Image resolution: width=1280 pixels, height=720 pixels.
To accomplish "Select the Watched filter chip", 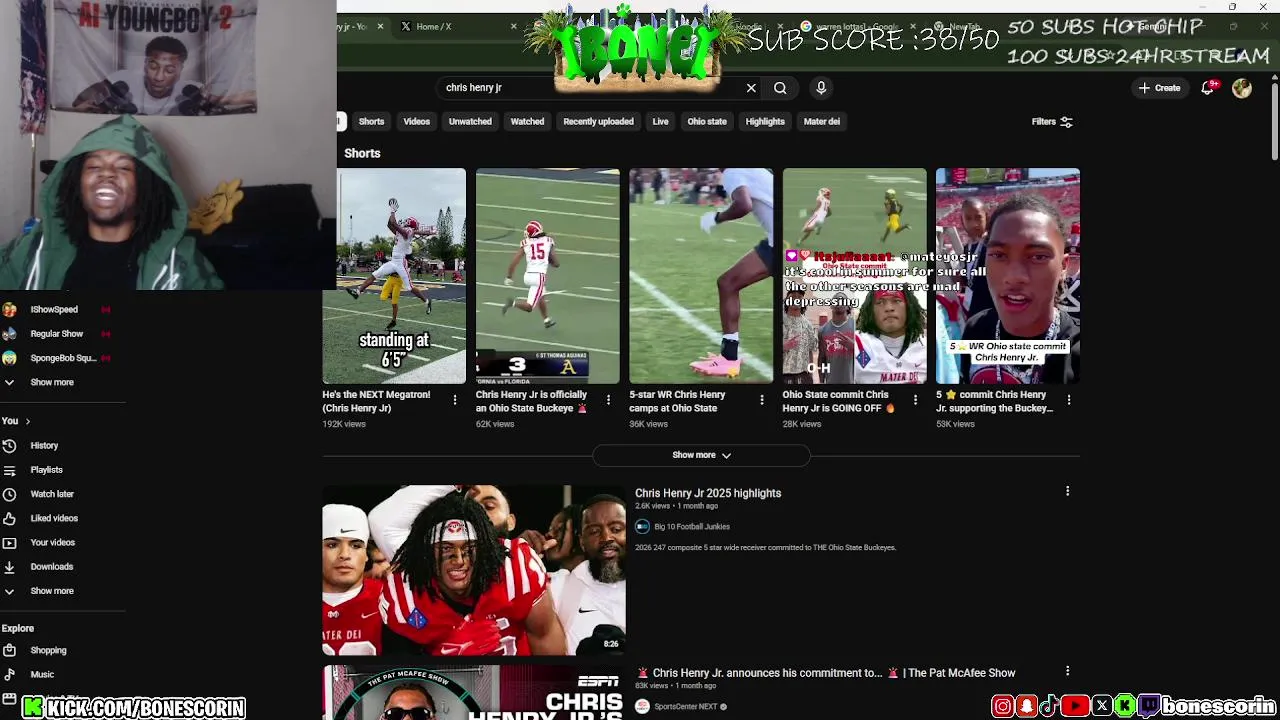I will click(527, 122).
